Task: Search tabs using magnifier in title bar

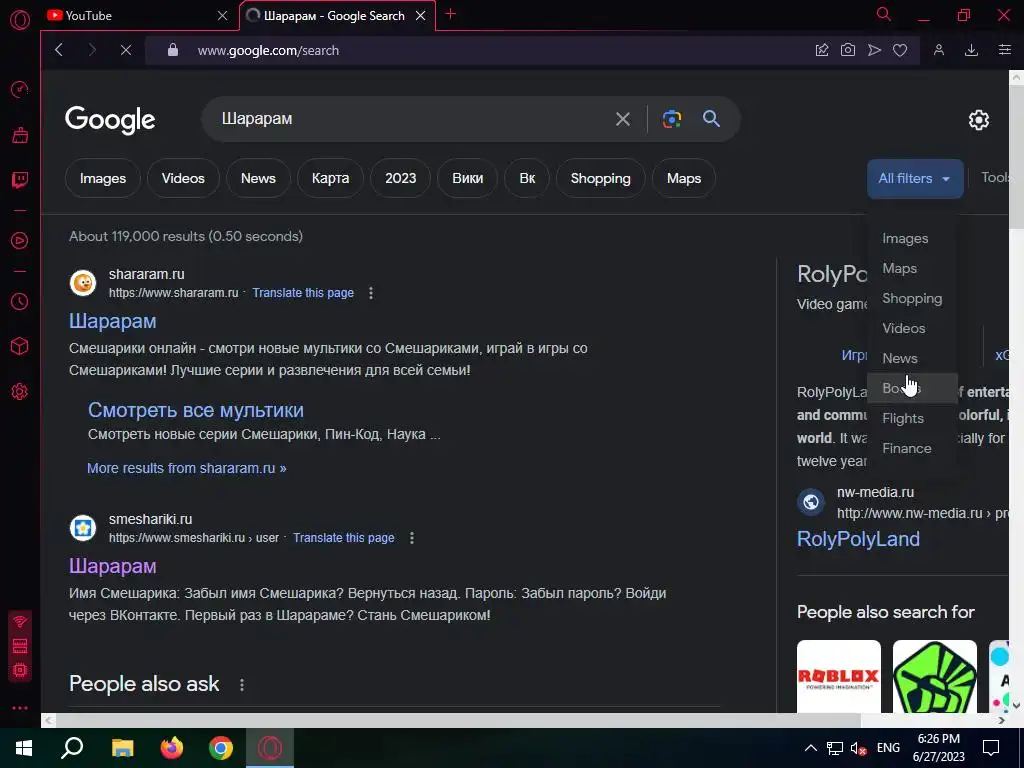Action: tap(884, 14)
